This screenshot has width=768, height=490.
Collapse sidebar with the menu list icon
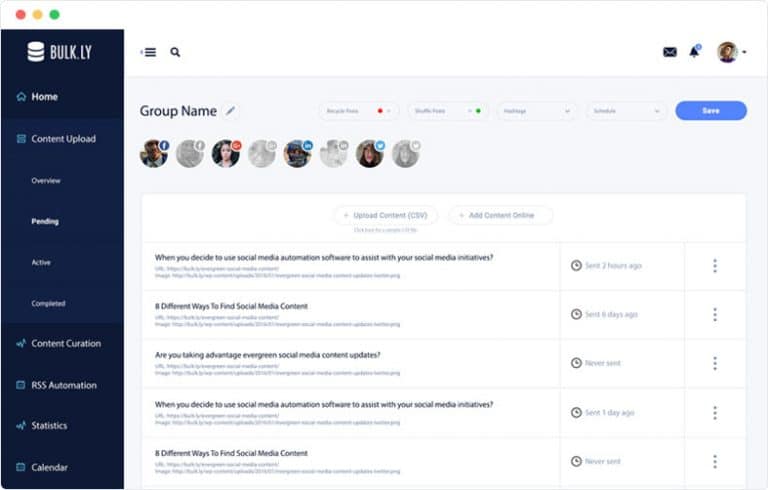tap(149, 52)
